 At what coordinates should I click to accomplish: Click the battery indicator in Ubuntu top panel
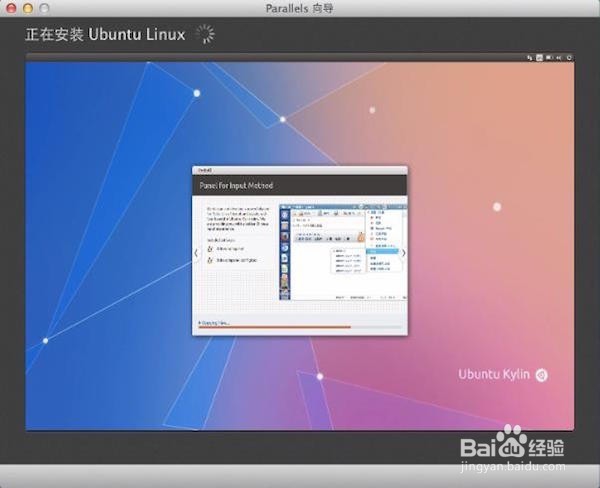549,58
